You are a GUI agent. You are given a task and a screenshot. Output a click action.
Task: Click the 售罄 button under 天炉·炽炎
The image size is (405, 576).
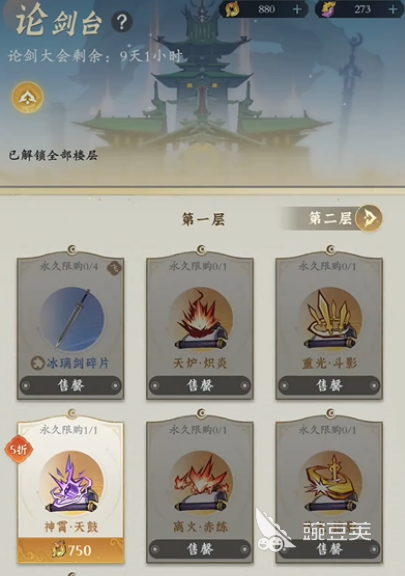200,385
